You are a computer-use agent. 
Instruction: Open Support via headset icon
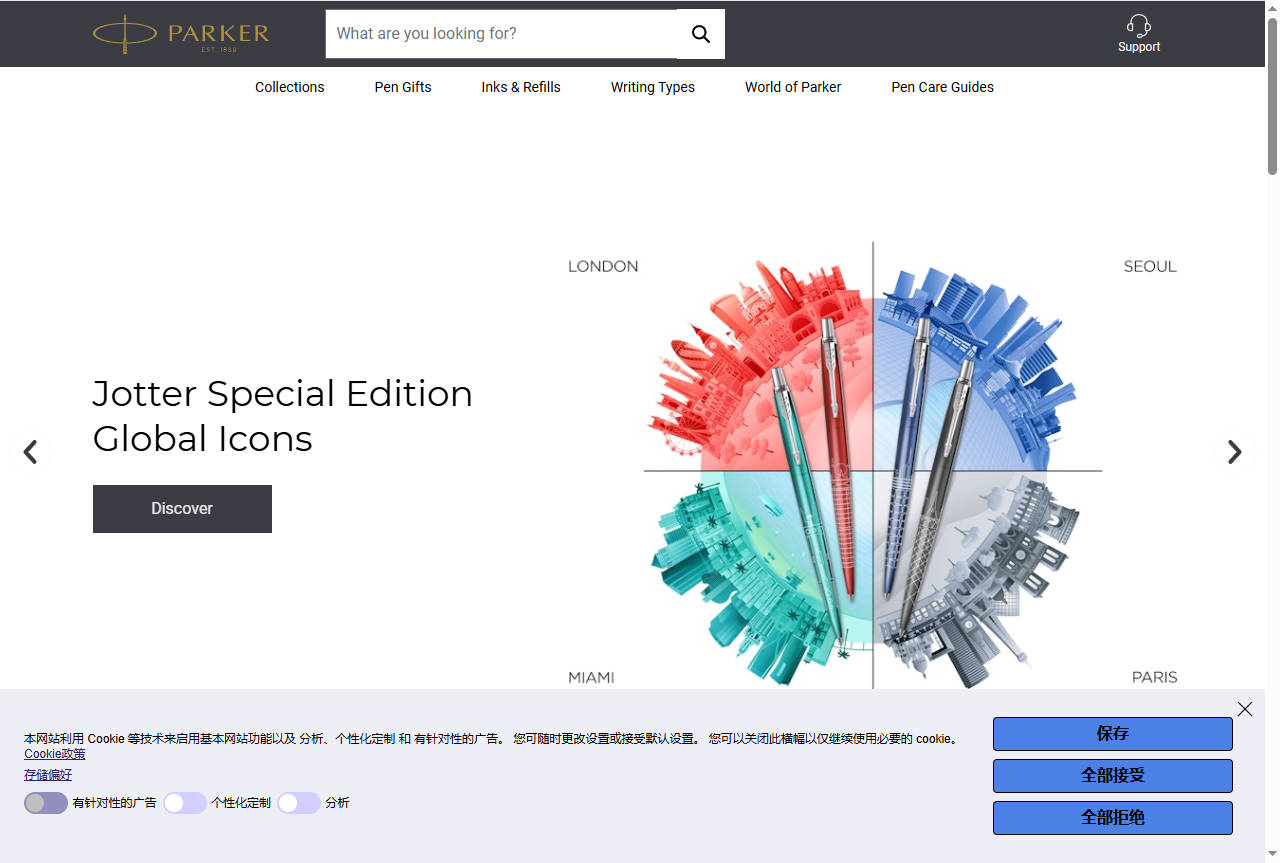(1138, 26)
